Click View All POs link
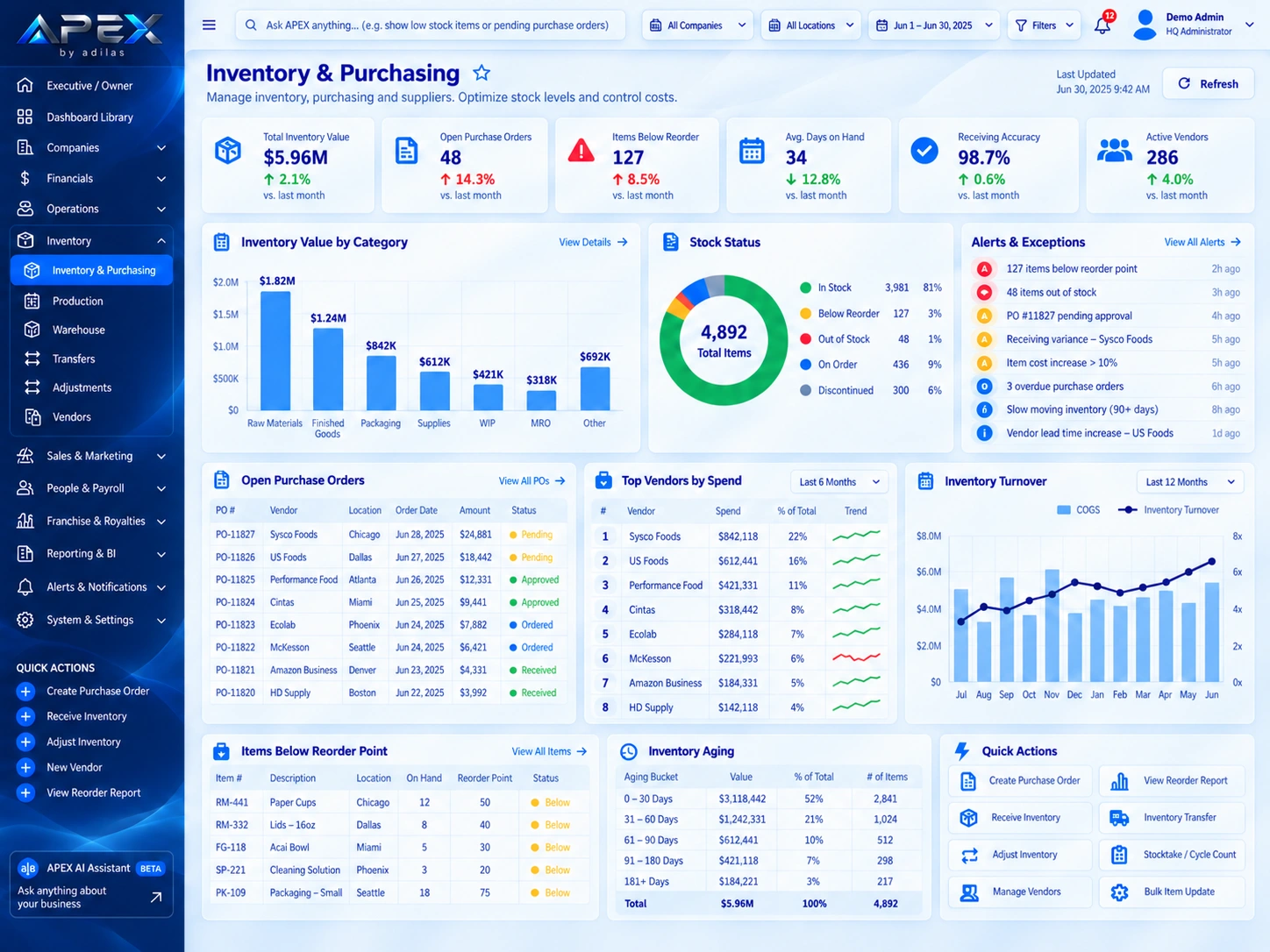The image size is (1270, 952). click(532, 480)
